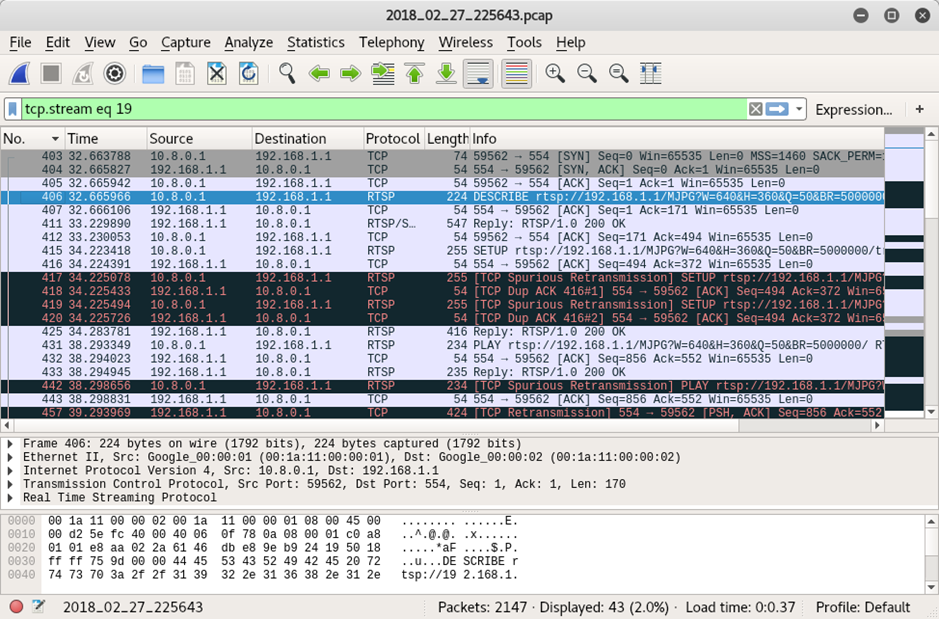Click the Expression... button
Screen dimensions: 939x619
853,109
